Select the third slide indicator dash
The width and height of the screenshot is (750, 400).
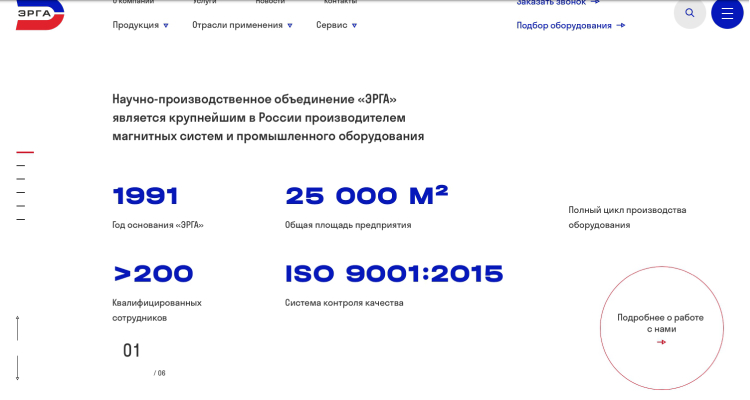click(21, 179)
